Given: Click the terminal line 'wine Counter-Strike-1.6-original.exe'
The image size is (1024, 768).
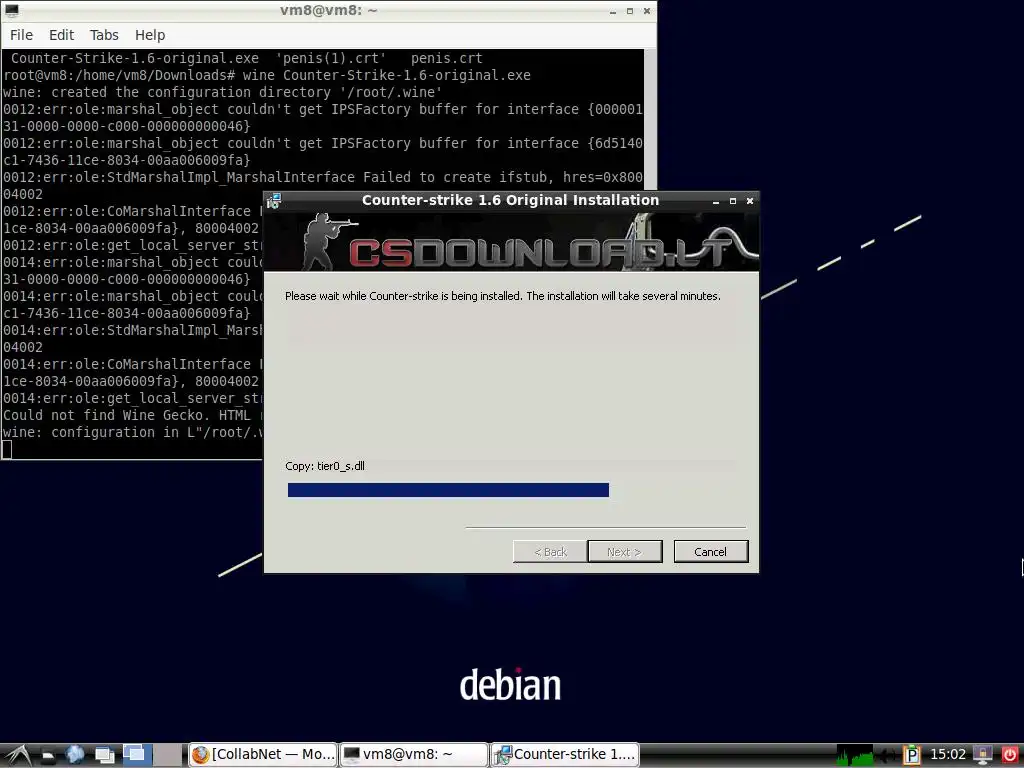Looking at the screenshot, I should pos(387,75).
